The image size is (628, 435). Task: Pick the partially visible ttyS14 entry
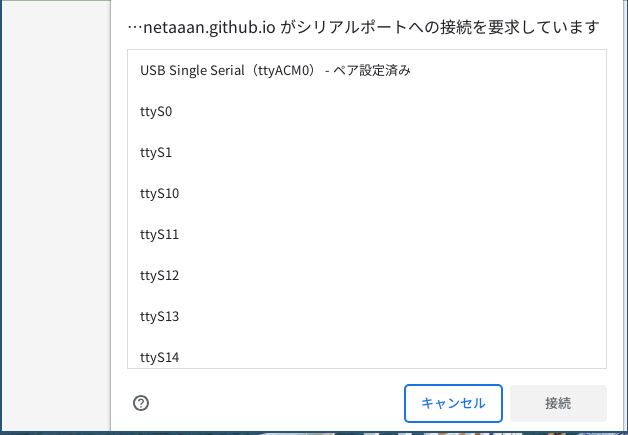(367, 353)
